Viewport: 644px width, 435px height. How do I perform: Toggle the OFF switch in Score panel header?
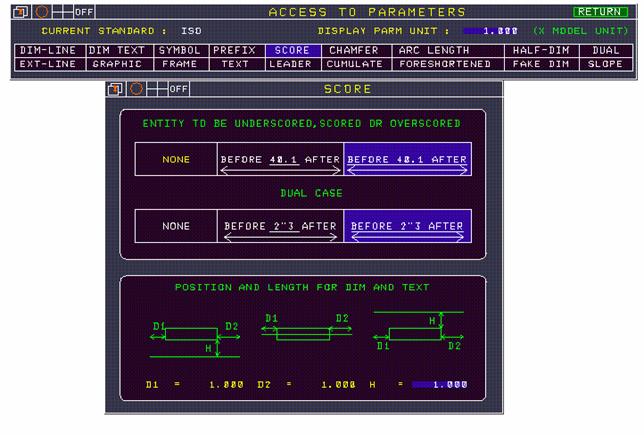(x=178, y=89)
